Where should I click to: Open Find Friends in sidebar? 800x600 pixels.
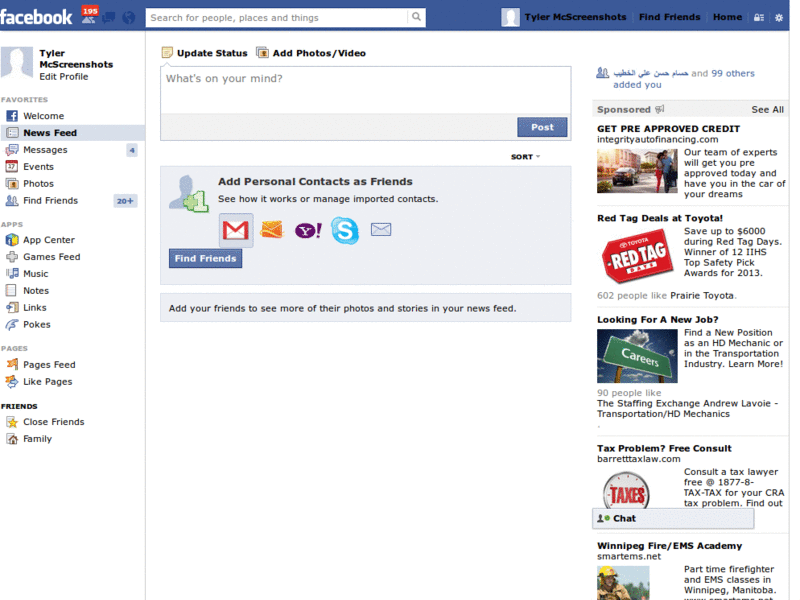click(72, 201)
